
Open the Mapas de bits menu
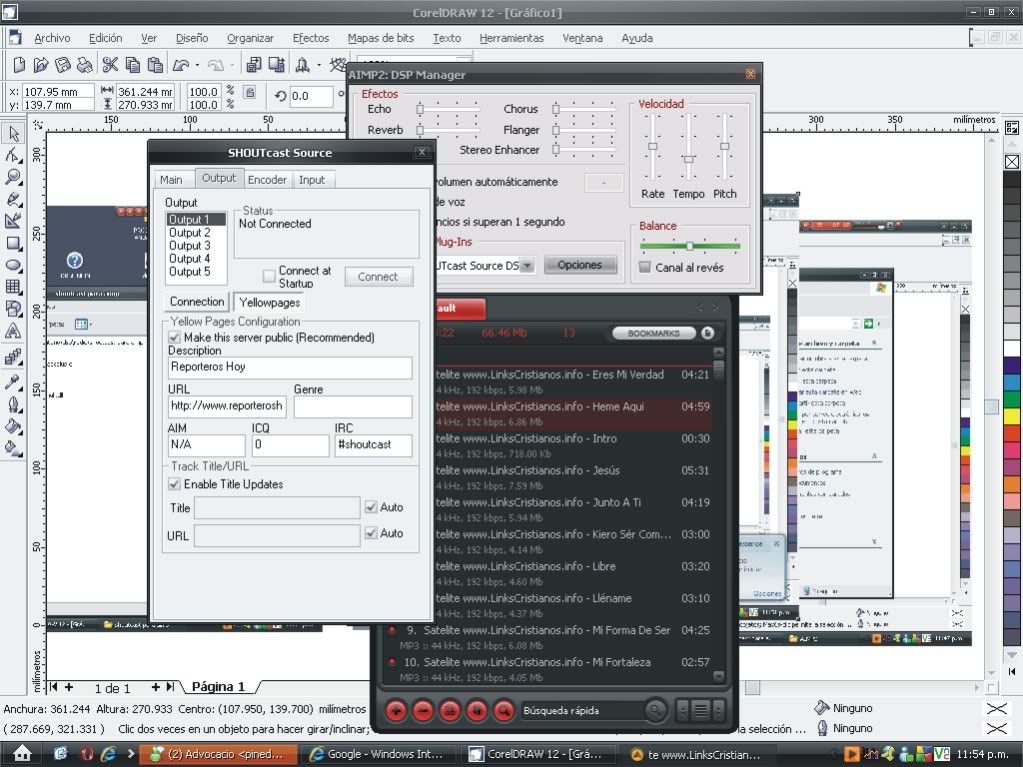coord(380,38)
